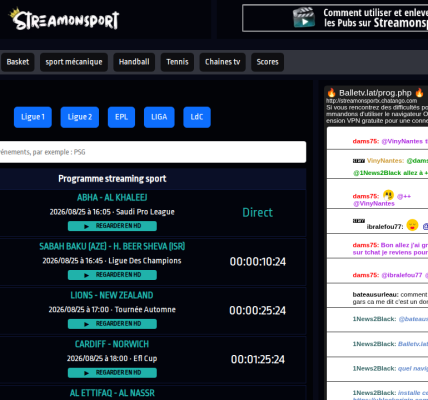Click the Ligue Des Champions date line
Screen dimensions: 428x400
[112, 261]
